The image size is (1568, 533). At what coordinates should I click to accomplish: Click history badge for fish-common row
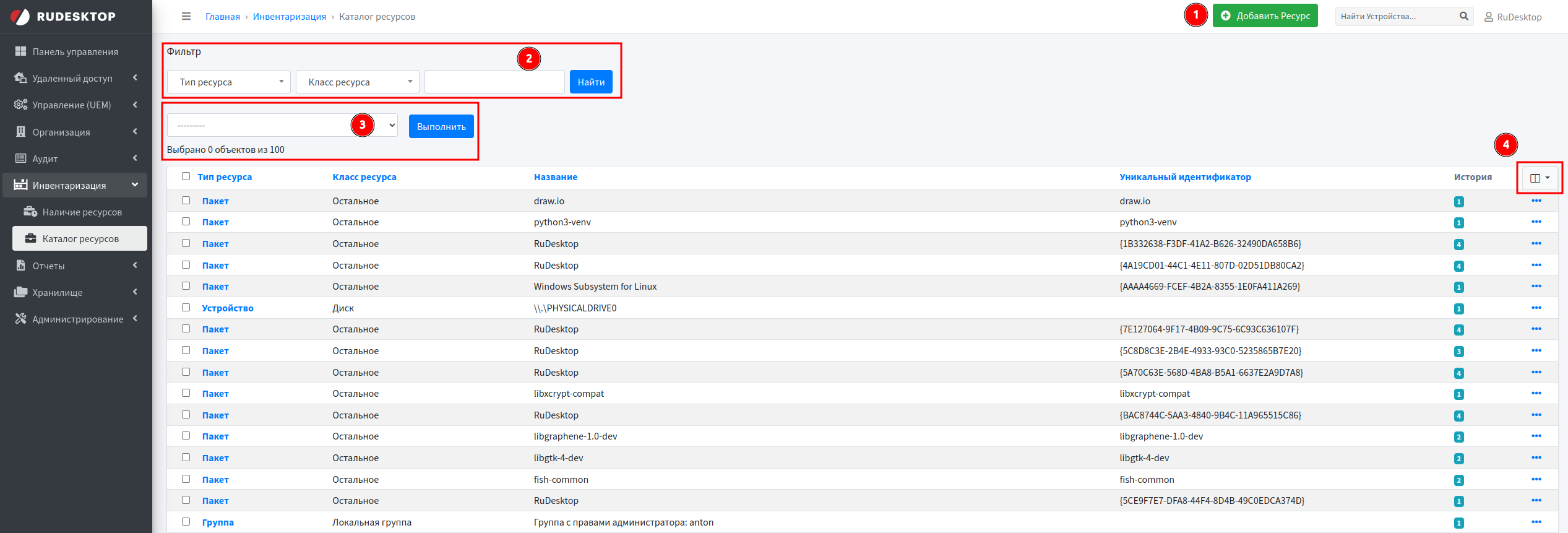pos(1458,480)
